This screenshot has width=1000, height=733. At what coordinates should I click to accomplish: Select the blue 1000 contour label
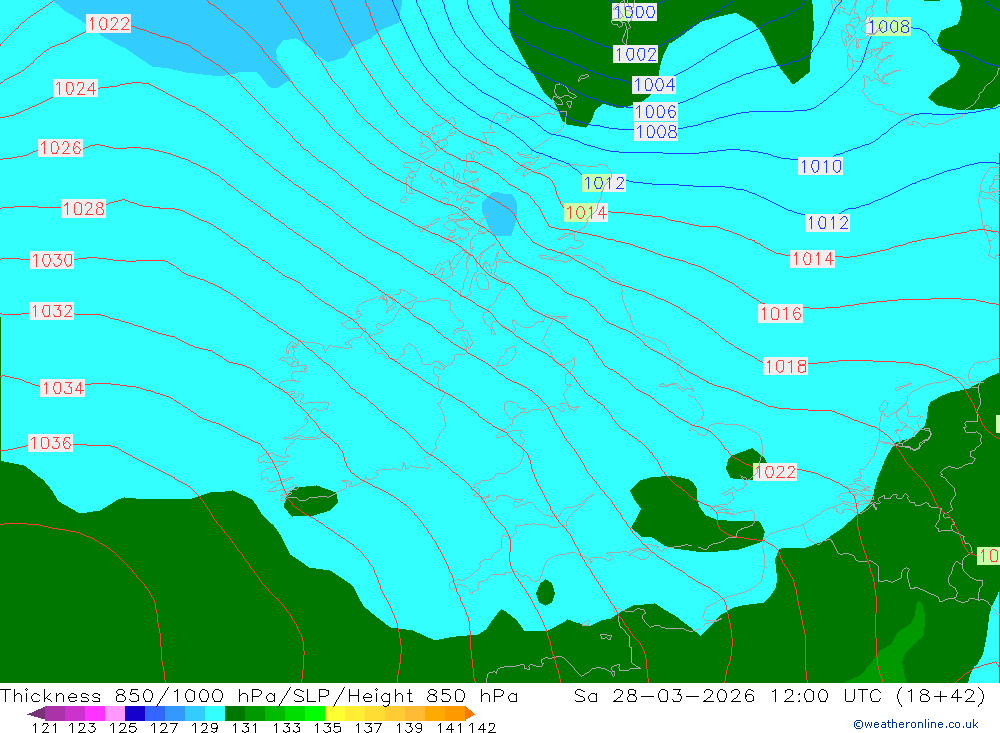tap(634, 11)
